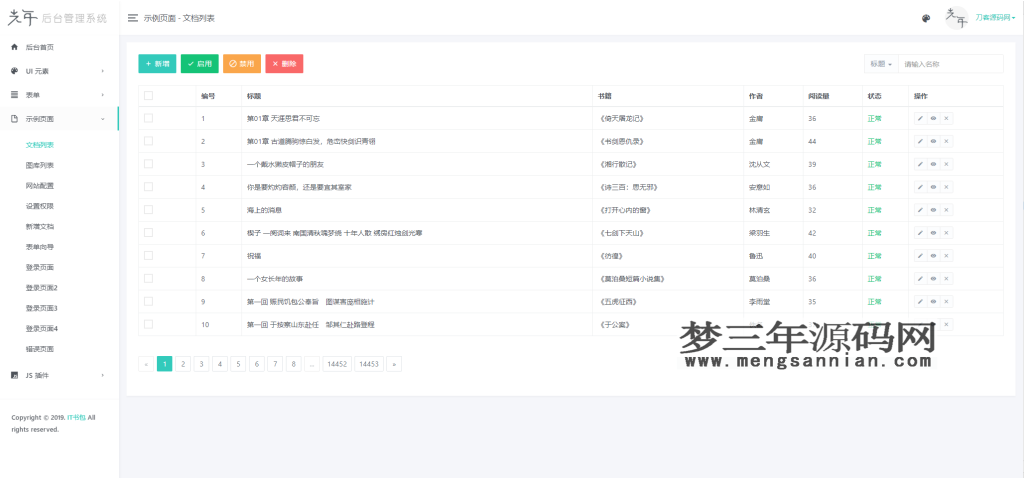
Task: Jump to last page 14453
Action: tap(369, 364)
